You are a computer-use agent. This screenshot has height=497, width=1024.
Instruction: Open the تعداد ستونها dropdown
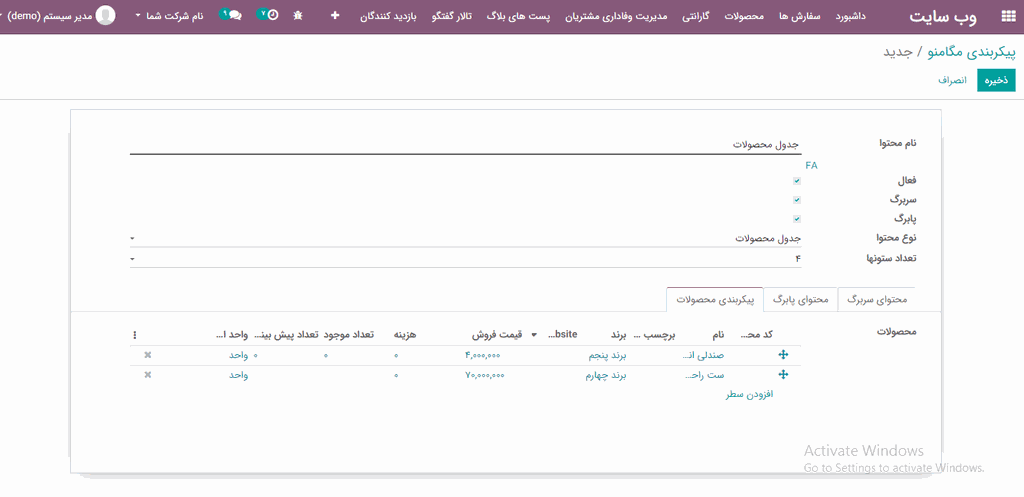[x=466, y=259]
